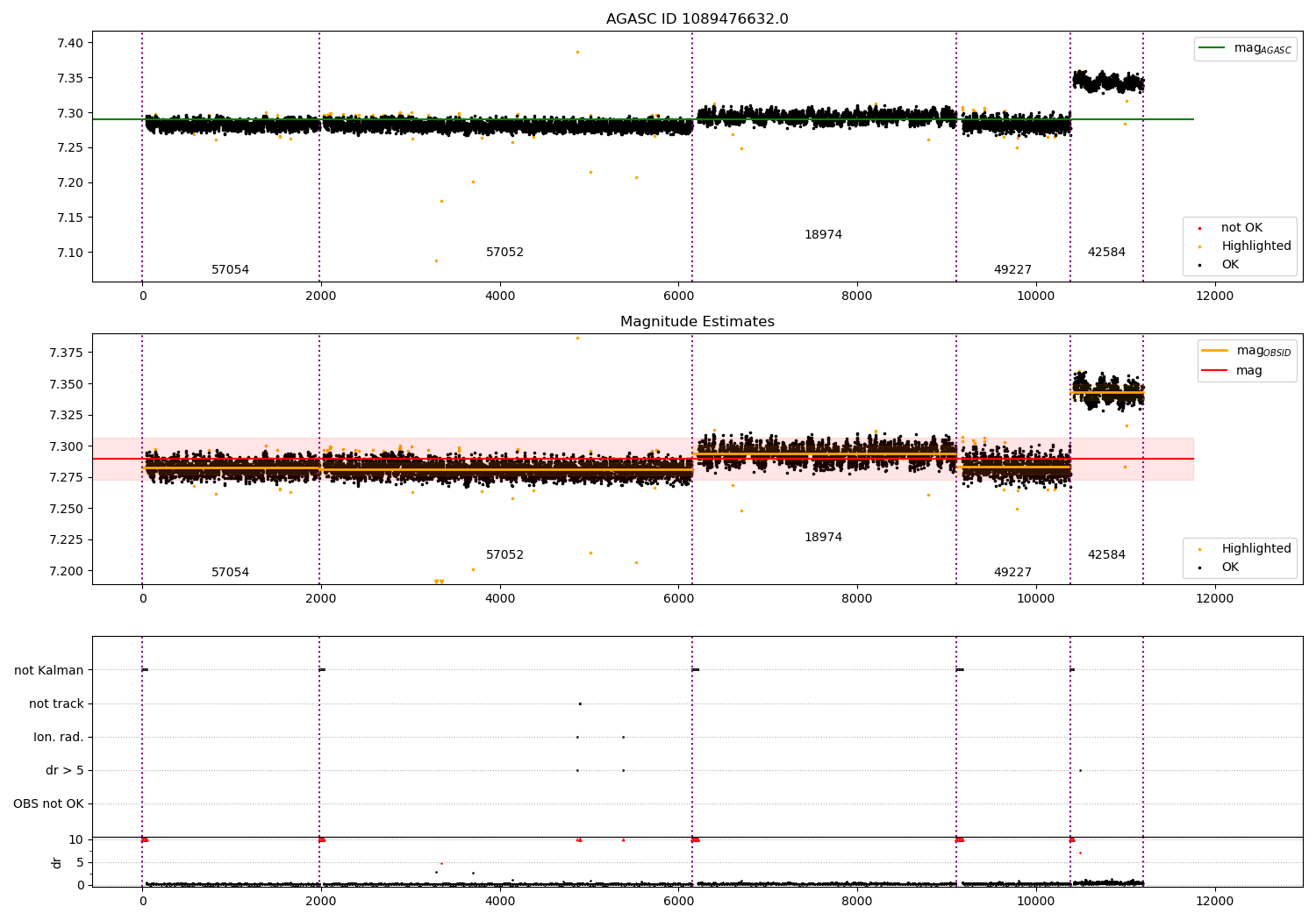The image size is (1316, 921).
Task: Click the 7.40 y-axis tick label
Action: coord(69,43)
